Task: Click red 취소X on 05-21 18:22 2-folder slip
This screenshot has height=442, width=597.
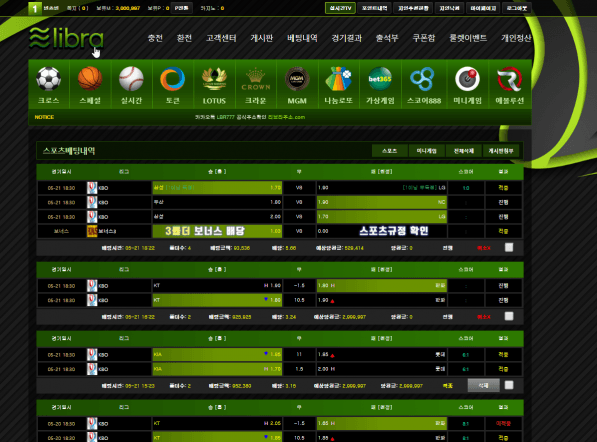Action: (x=484, y=317)
